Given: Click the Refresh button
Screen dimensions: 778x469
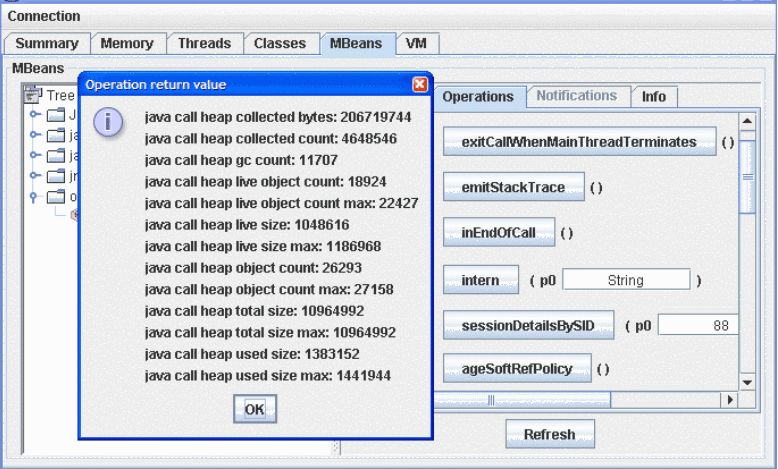Looking at the screenshot, I should point(550,434).
